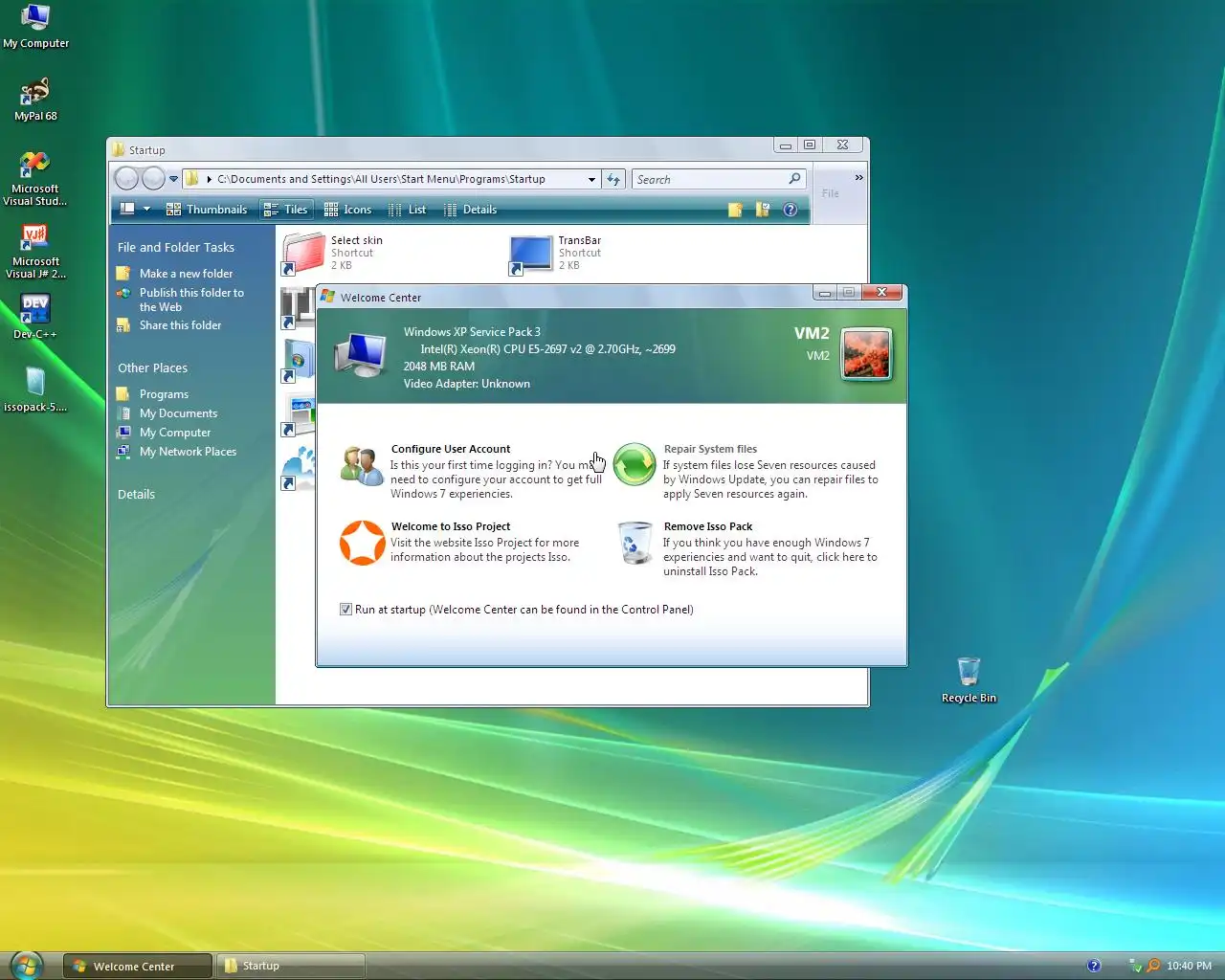Click the VM2 user account picture

coord(866,354)
